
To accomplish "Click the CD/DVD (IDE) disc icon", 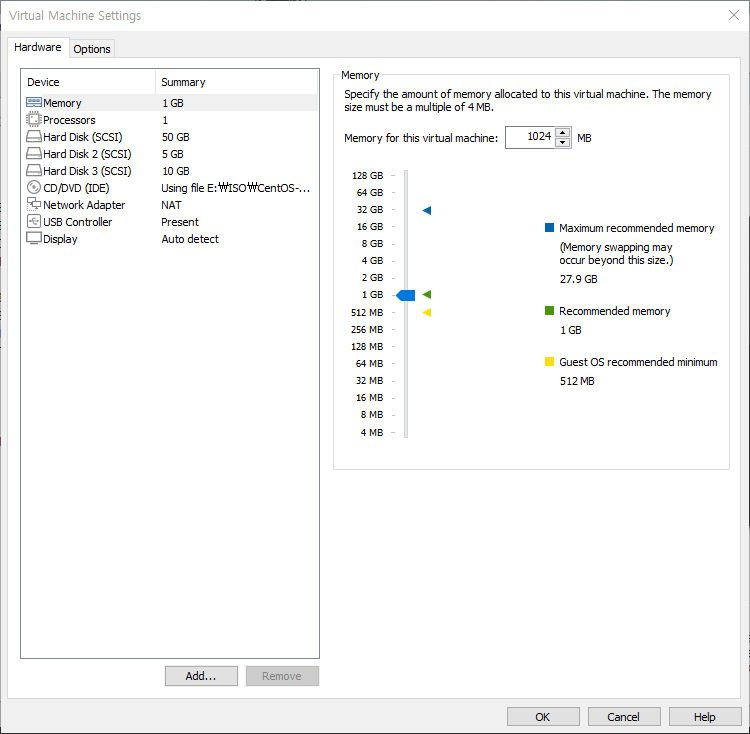I will click(33, 187).
